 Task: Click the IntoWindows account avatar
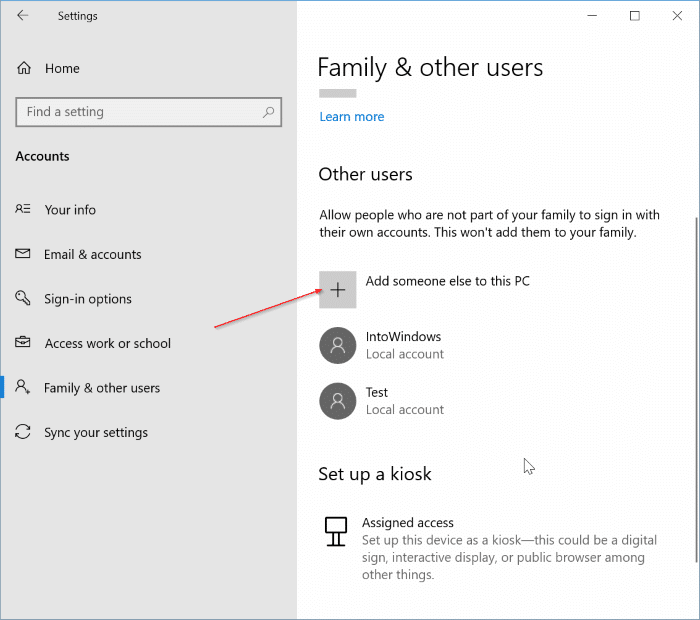338,345
